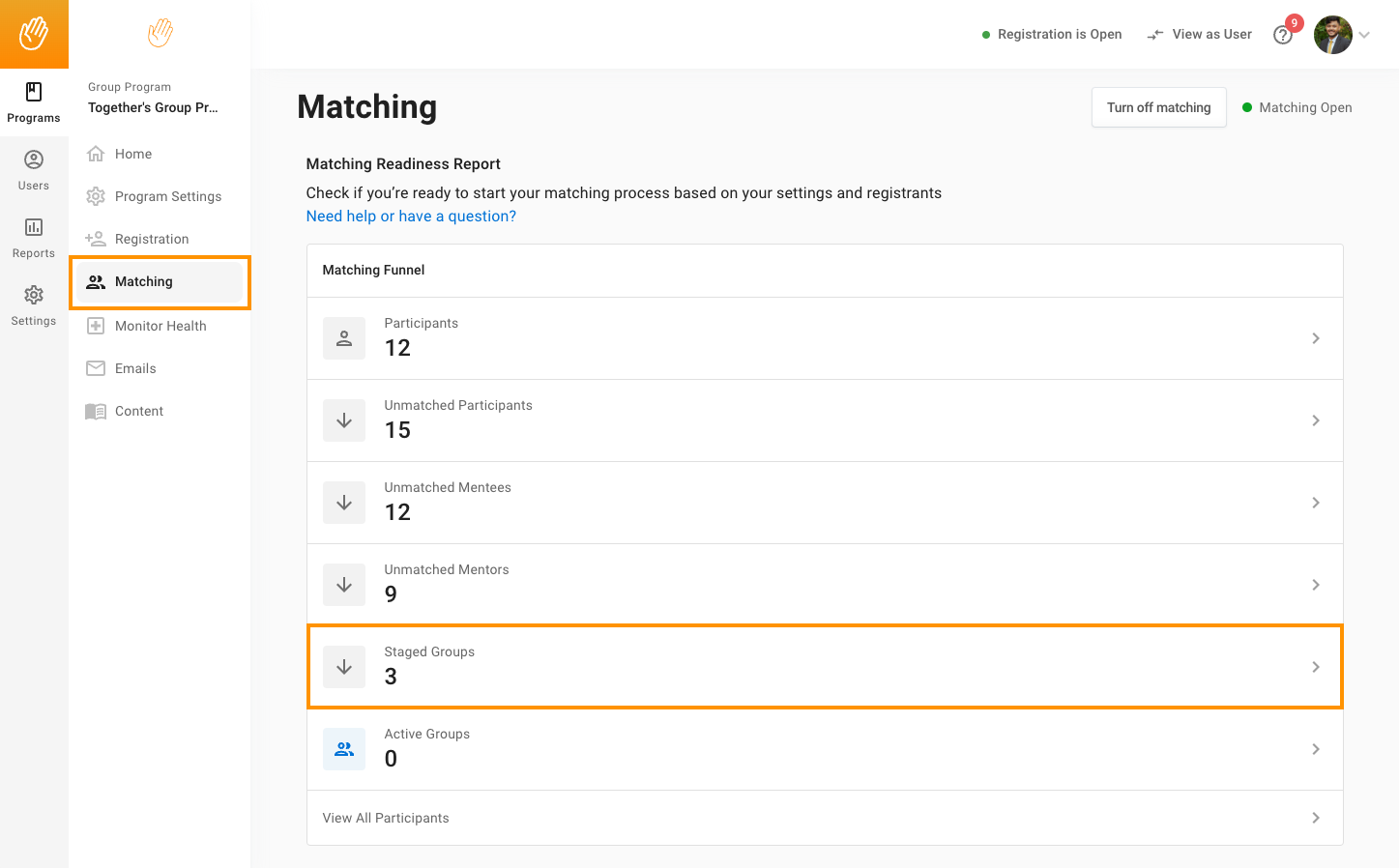Expand the Staged Groups row chevron
This screenshot has width=1399, height=868.
point(1316,667)
